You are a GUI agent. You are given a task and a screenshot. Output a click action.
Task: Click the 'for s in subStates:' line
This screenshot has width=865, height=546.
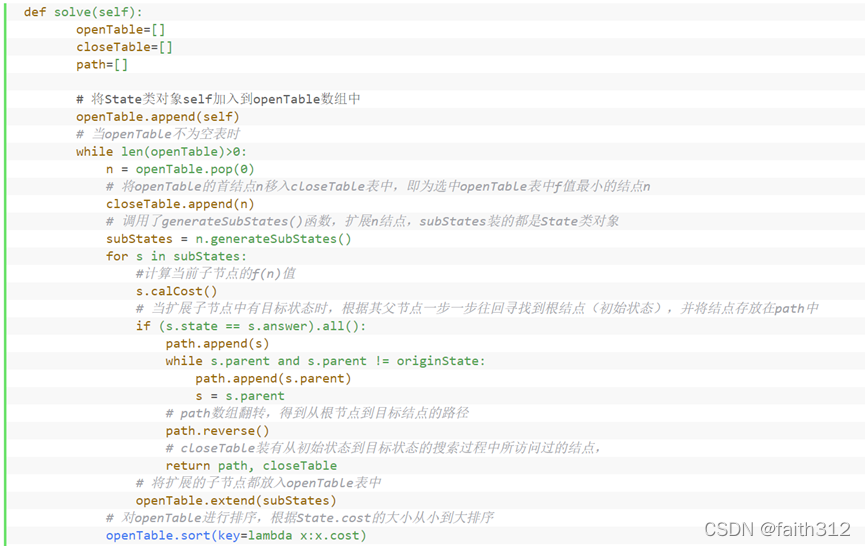pos(177,256)
